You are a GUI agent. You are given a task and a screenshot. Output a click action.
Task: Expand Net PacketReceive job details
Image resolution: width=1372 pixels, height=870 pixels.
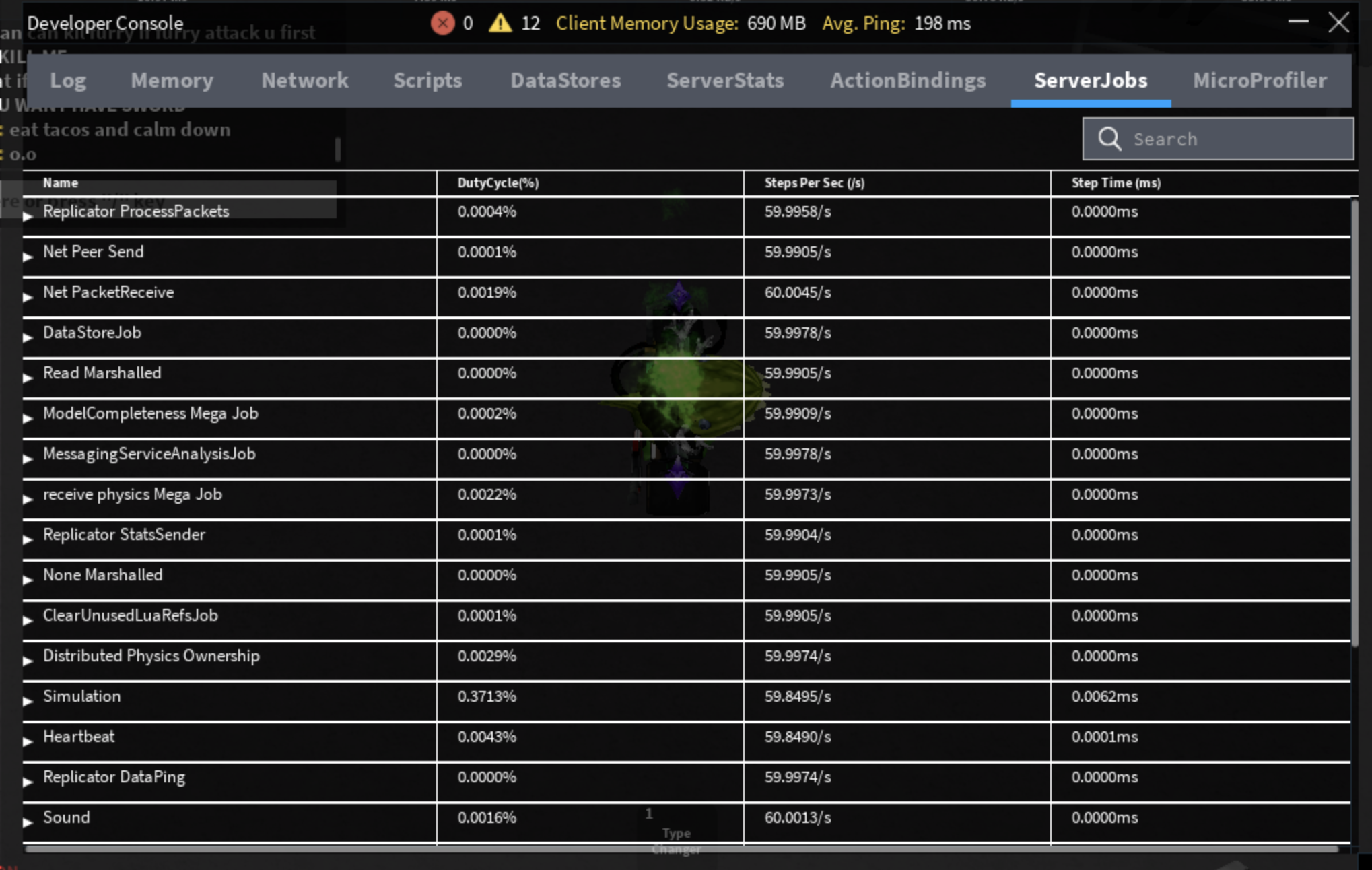coord(28,297)
